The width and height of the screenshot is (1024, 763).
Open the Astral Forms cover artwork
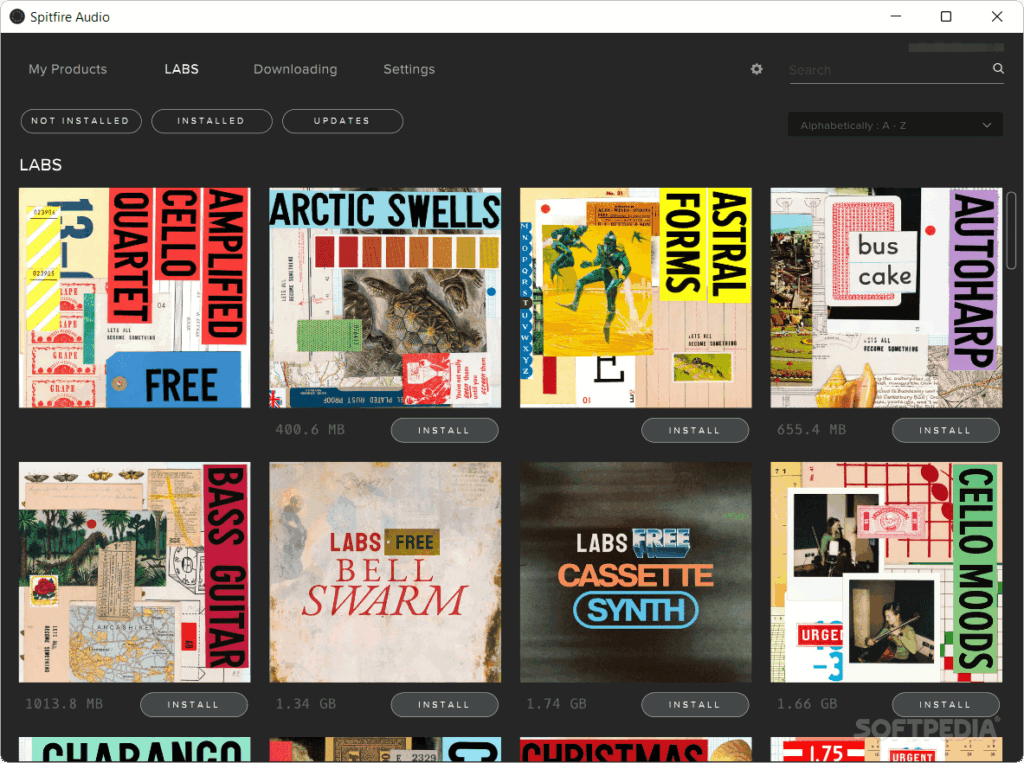pos(635,298)
